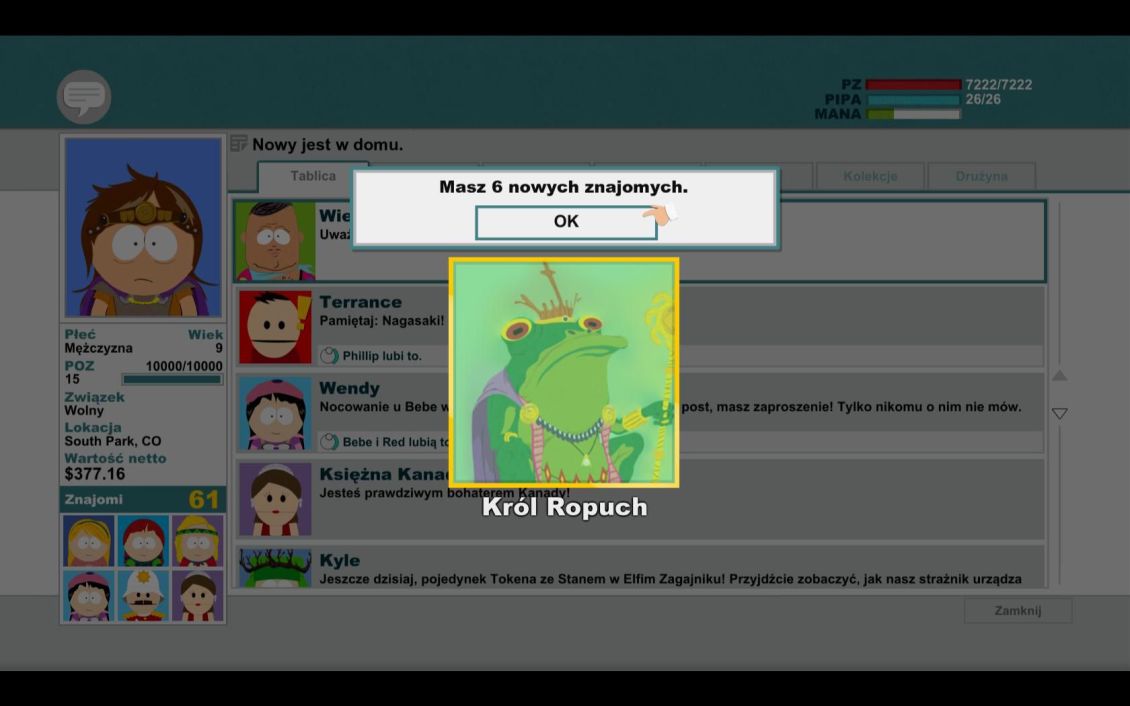The width and height of the screenshot is (1130, 706).
Task: Click the 'Wolny' relationship value
Action: point(84,411)
